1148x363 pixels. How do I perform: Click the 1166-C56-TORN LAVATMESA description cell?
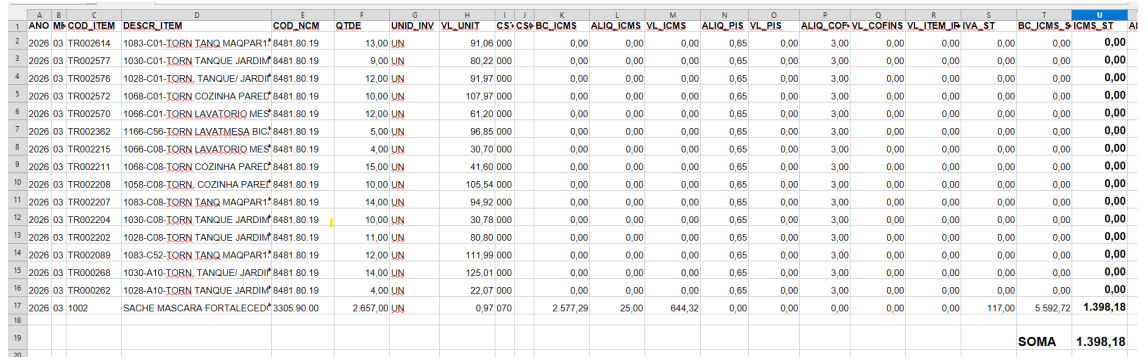(x=196, y=131)
